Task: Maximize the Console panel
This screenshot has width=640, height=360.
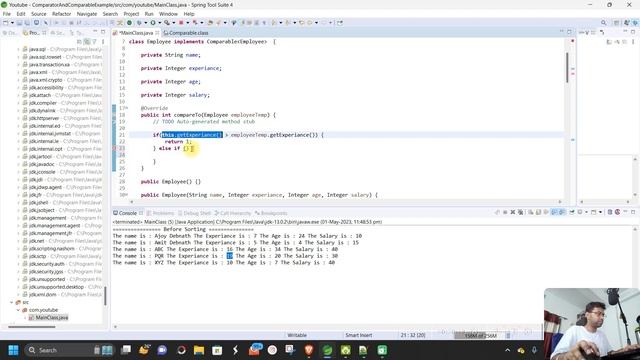Action: (633, 212)
